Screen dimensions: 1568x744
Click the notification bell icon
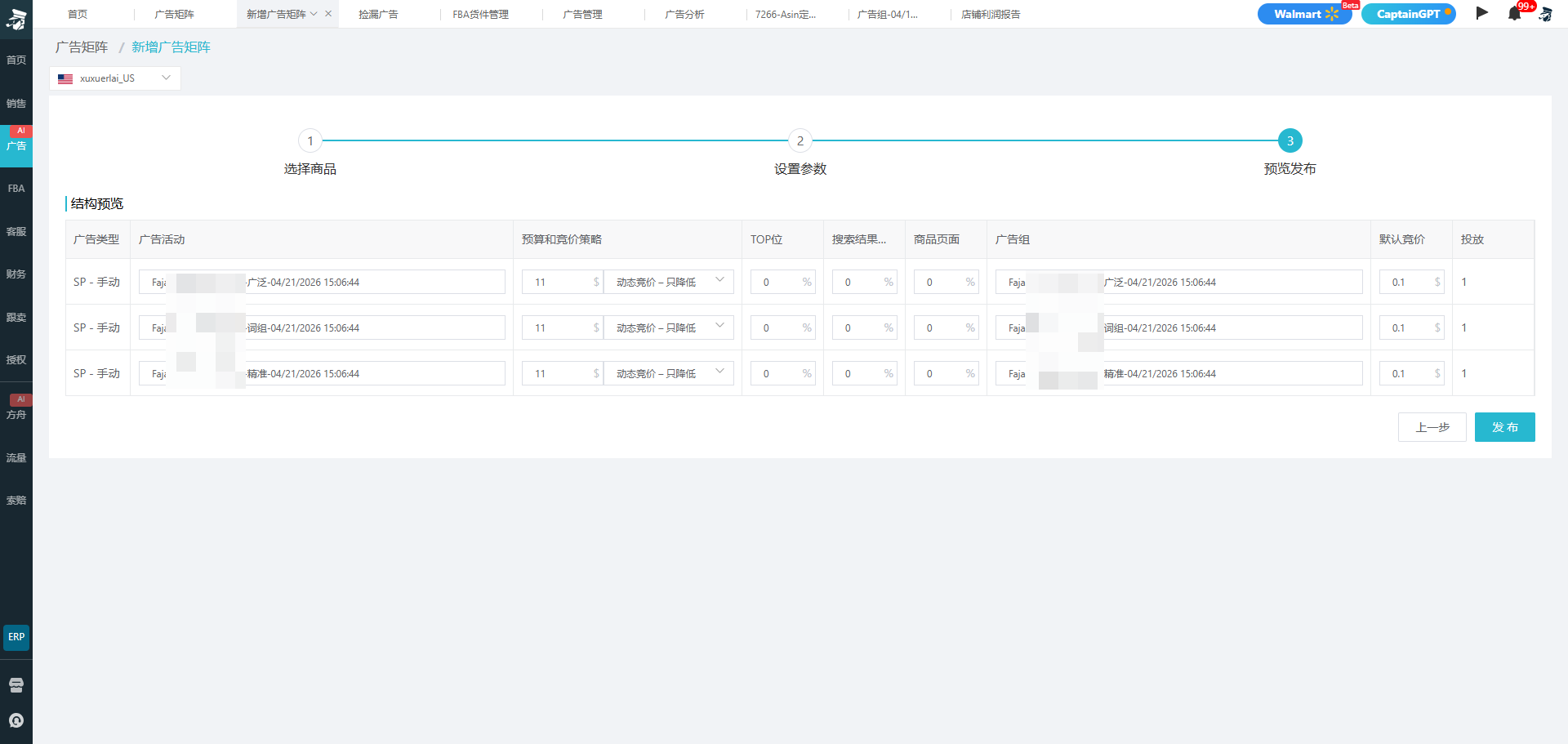click(x=1514, y=14)
